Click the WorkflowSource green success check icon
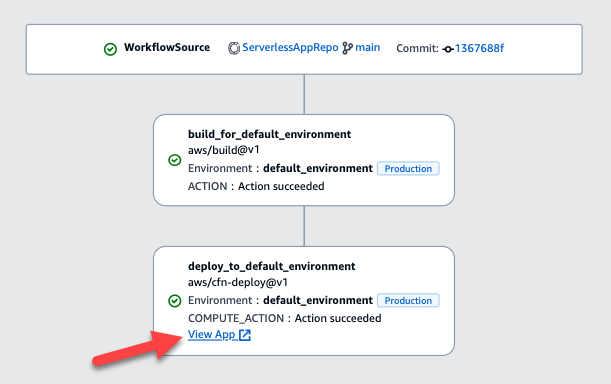Viewport: 611px width, 384px height. (x=110, y=49)
